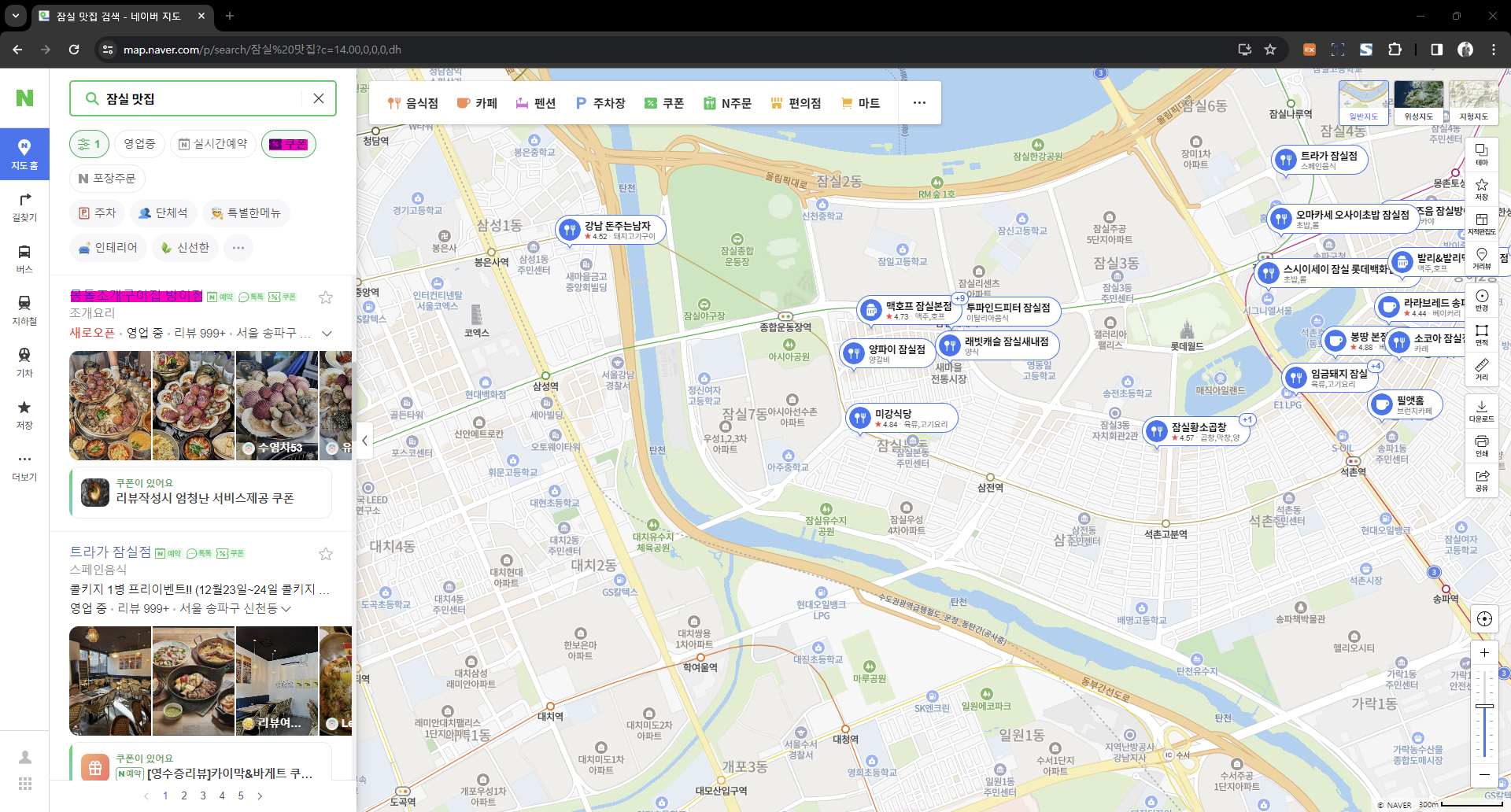Open the 트라가 잠실점 listing title

(x=110, y=552)
